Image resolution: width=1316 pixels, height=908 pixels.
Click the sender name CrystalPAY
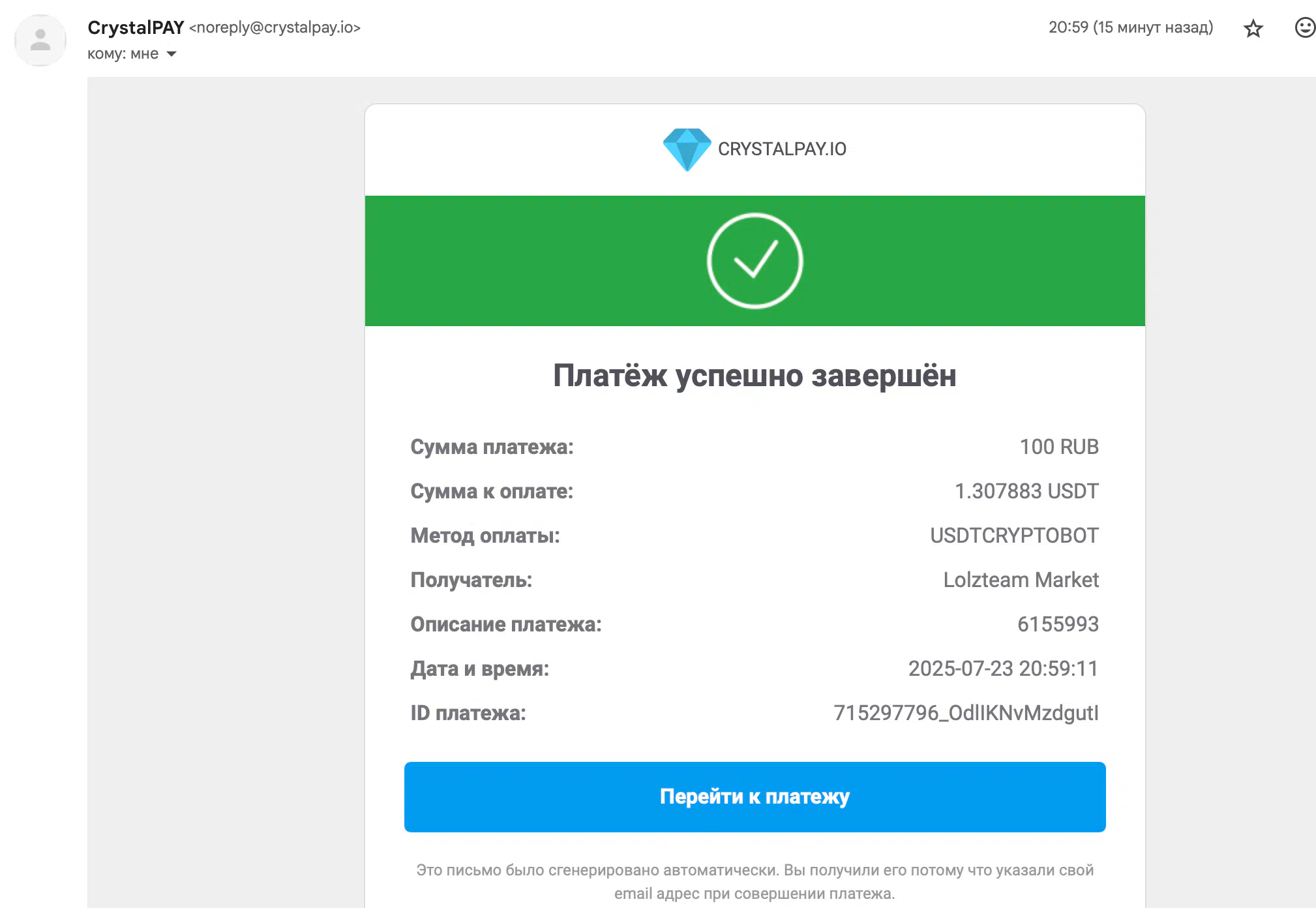pyautogui.click(x=136, y=27)
